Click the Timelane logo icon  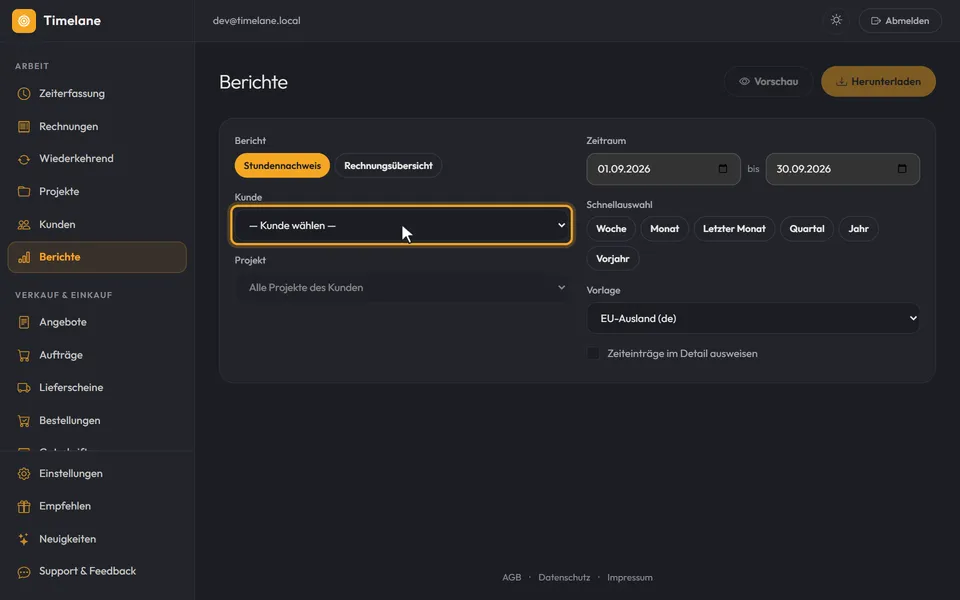tap(24, 21)
